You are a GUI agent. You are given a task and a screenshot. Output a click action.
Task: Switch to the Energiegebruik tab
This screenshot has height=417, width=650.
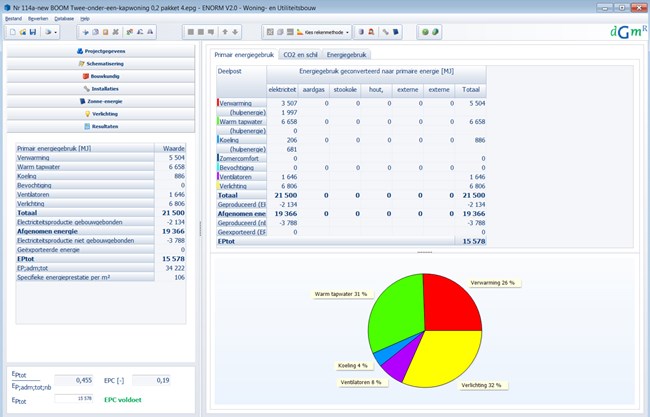(347, 55)
